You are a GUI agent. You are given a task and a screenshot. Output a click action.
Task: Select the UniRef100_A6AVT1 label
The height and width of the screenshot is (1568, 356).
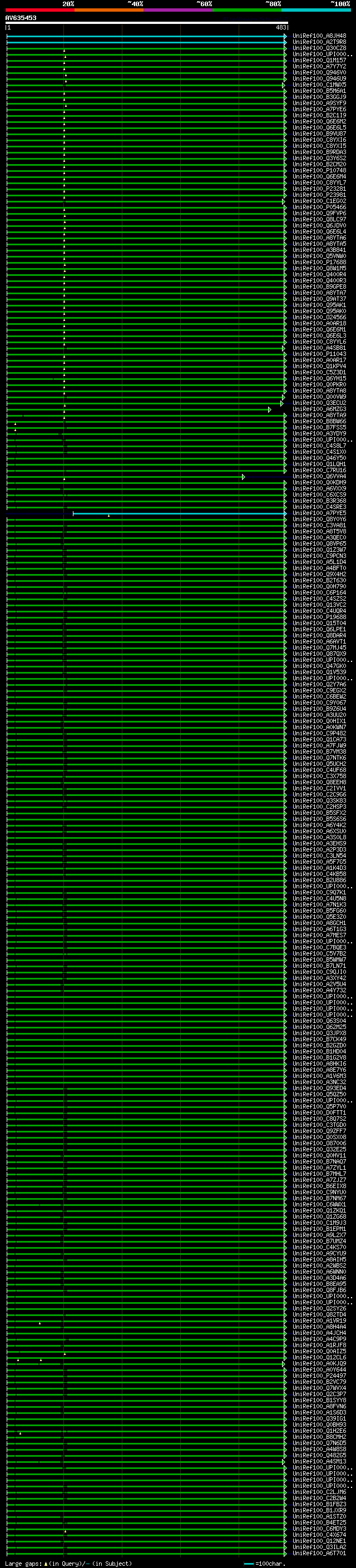pos(319,641)
